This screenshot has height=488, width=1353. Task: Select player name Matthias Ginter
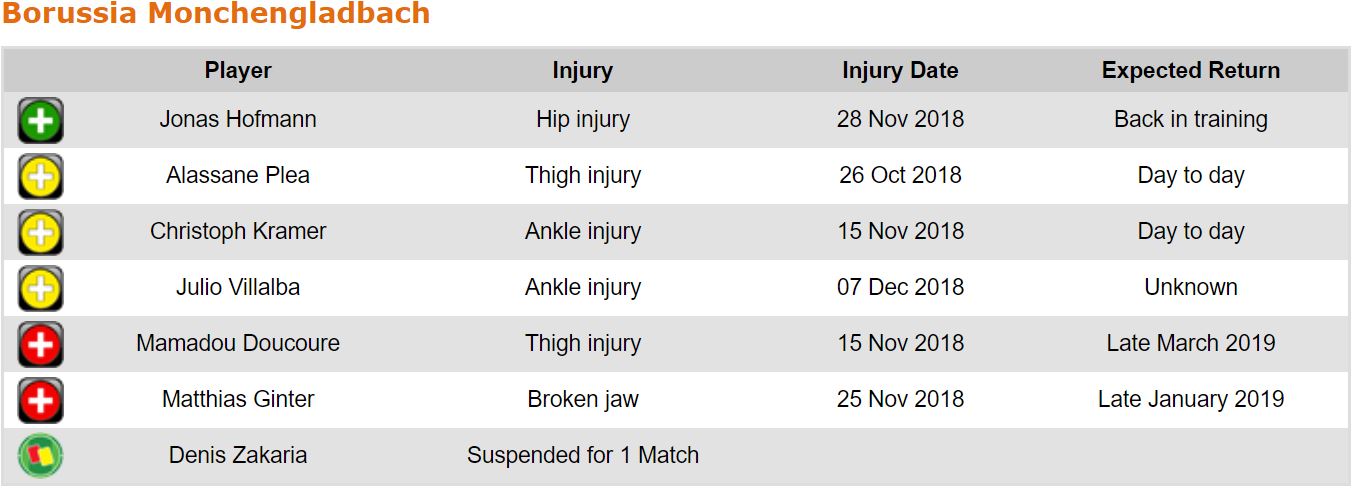(x=238, y=399)
